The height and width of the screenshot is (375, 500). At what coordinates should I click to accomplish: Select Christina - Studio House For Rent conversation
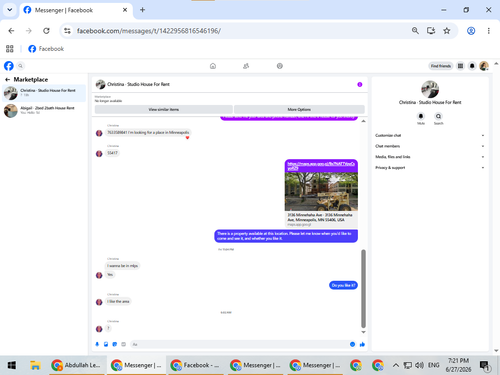[44, 93]
